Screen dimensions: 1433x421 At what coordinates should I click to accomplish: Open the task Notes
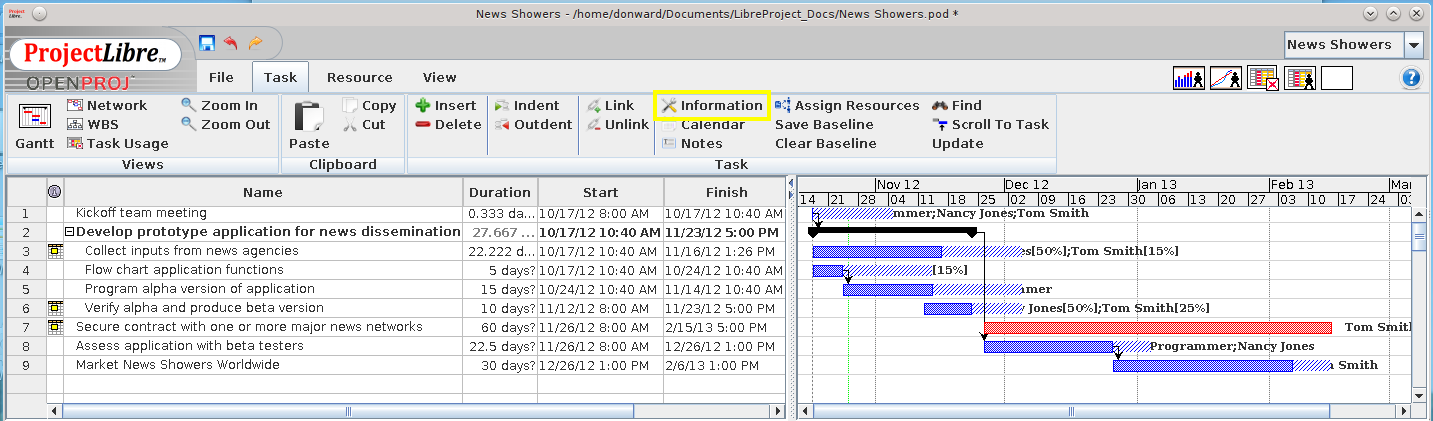[692, 143]
